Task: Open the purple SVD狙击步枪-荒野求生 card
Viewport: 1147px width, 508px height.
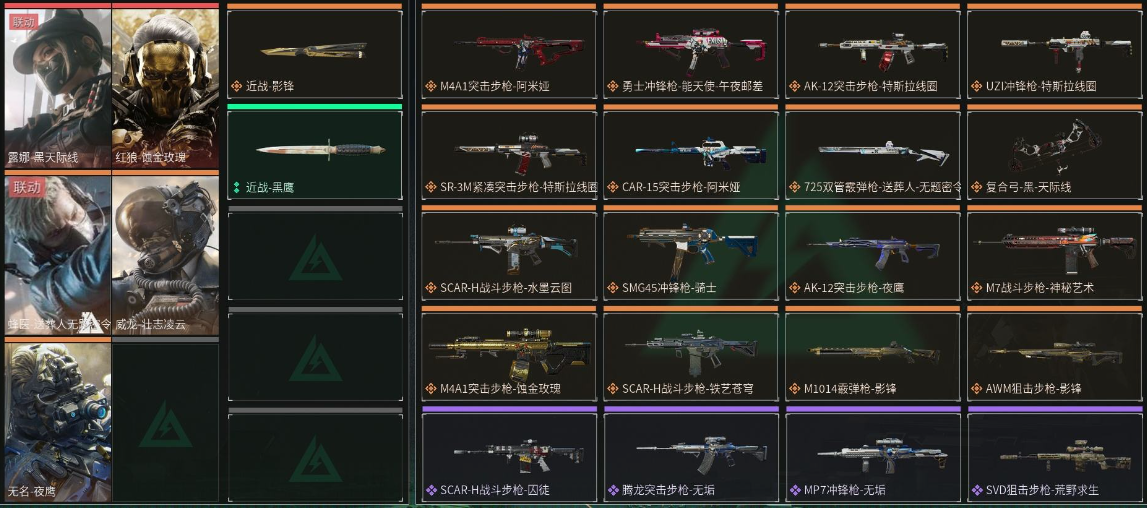Action: [1055, 455]
